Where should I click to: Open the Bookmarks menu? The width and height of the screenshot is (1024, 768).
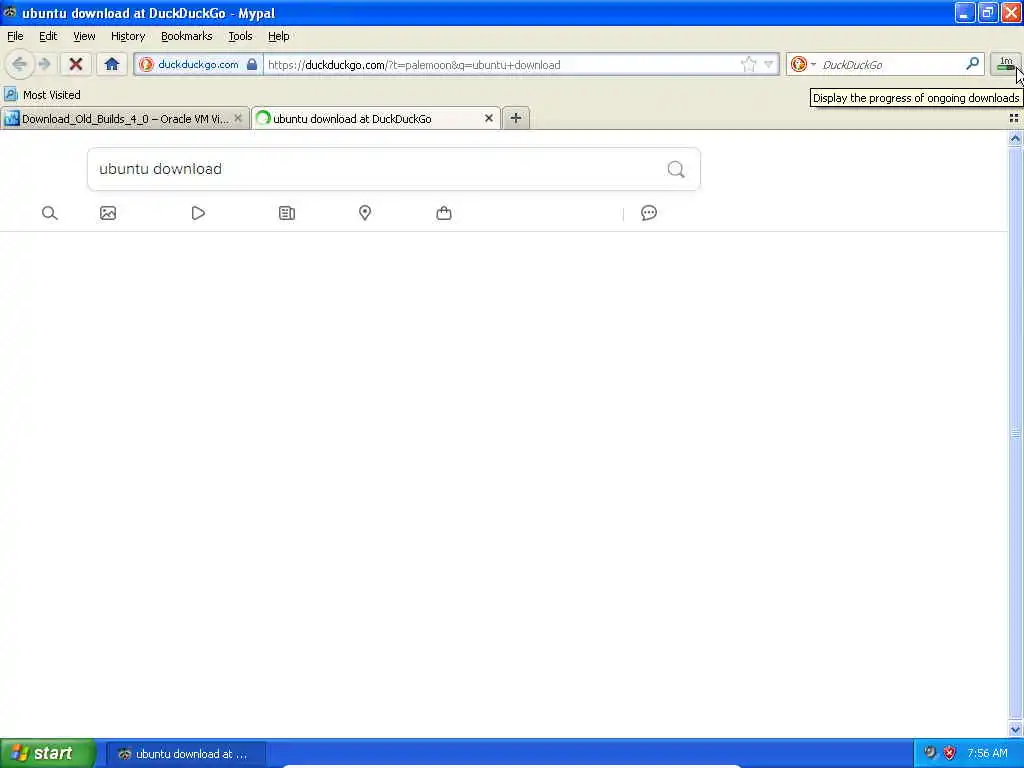point(186,36)
